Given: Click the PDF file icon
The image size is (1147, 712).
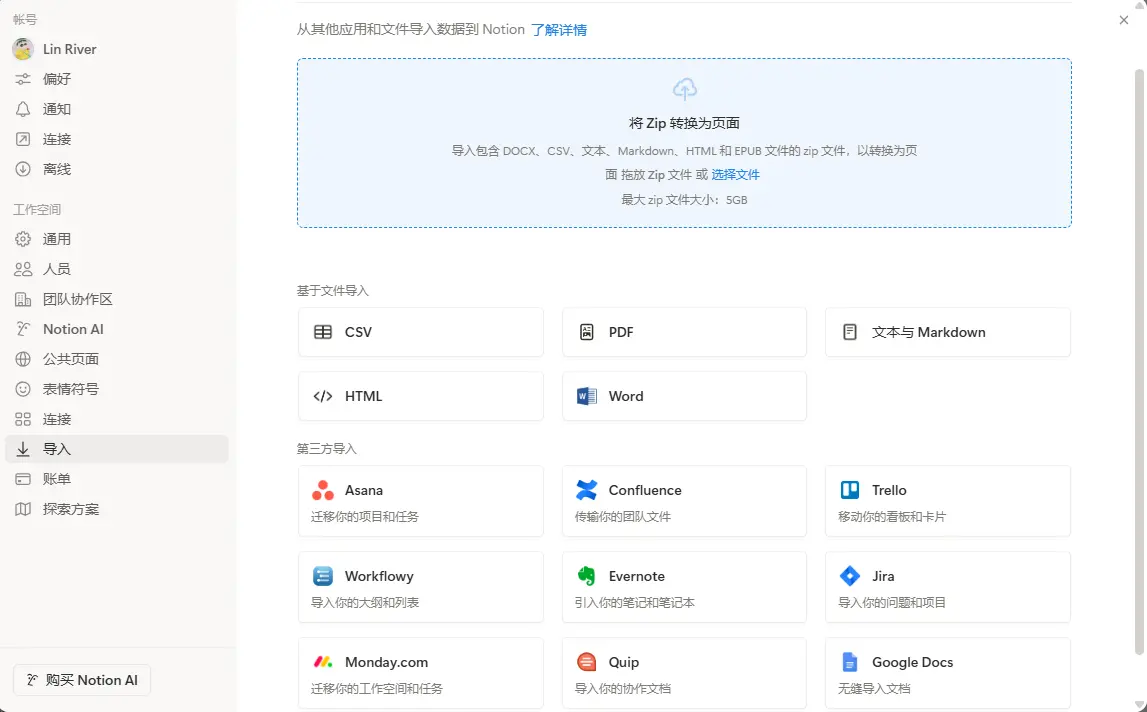Looking at the screenshot, I should tap(587, 332).
